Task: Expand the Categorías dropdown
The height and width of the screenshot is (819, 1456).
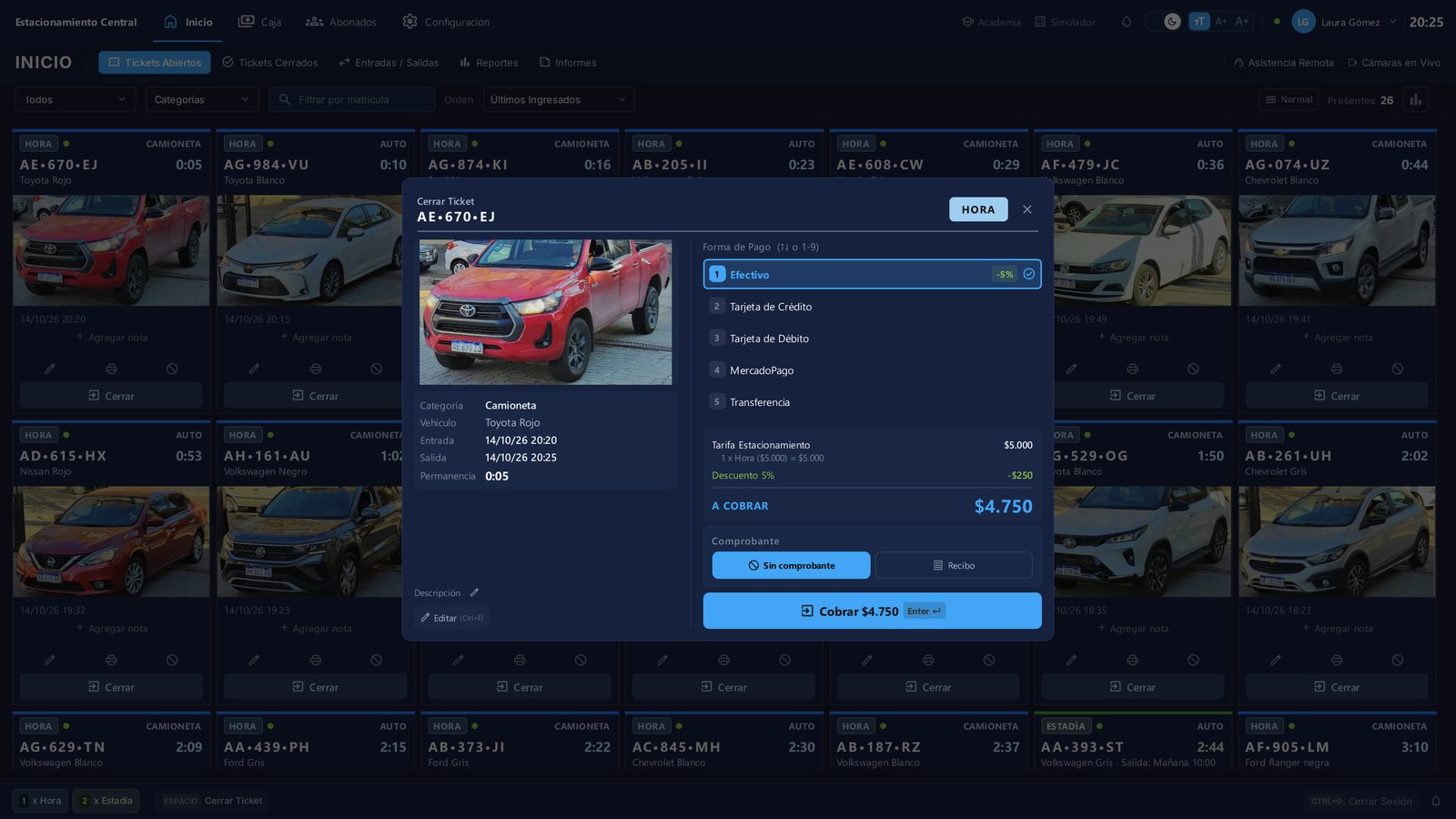Action: point(202,99)
